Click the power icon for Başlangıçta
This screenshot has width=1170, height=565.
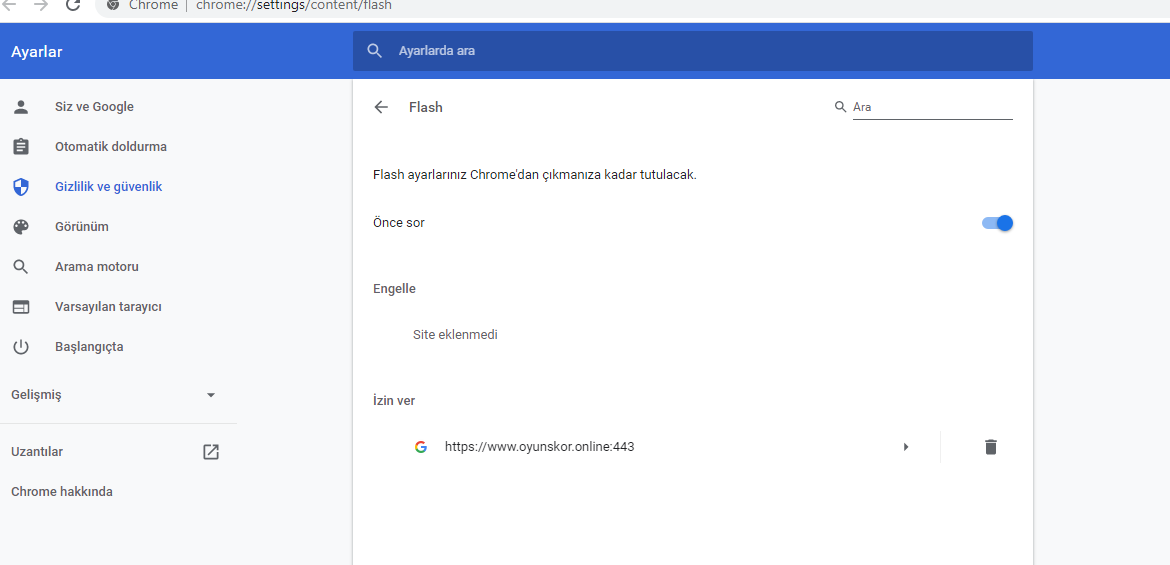(21, 347)
